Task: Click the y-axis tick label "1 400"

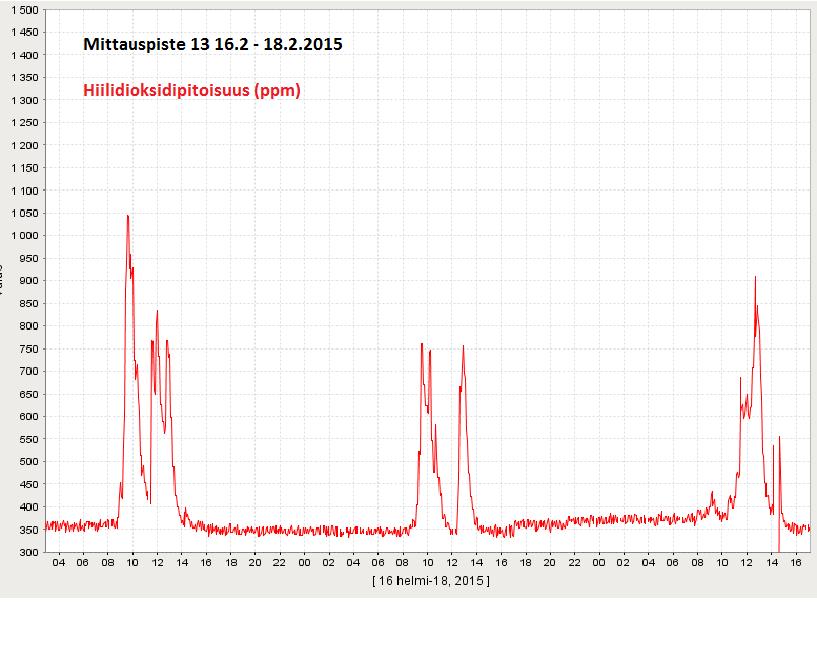Action: coord(24,55)
